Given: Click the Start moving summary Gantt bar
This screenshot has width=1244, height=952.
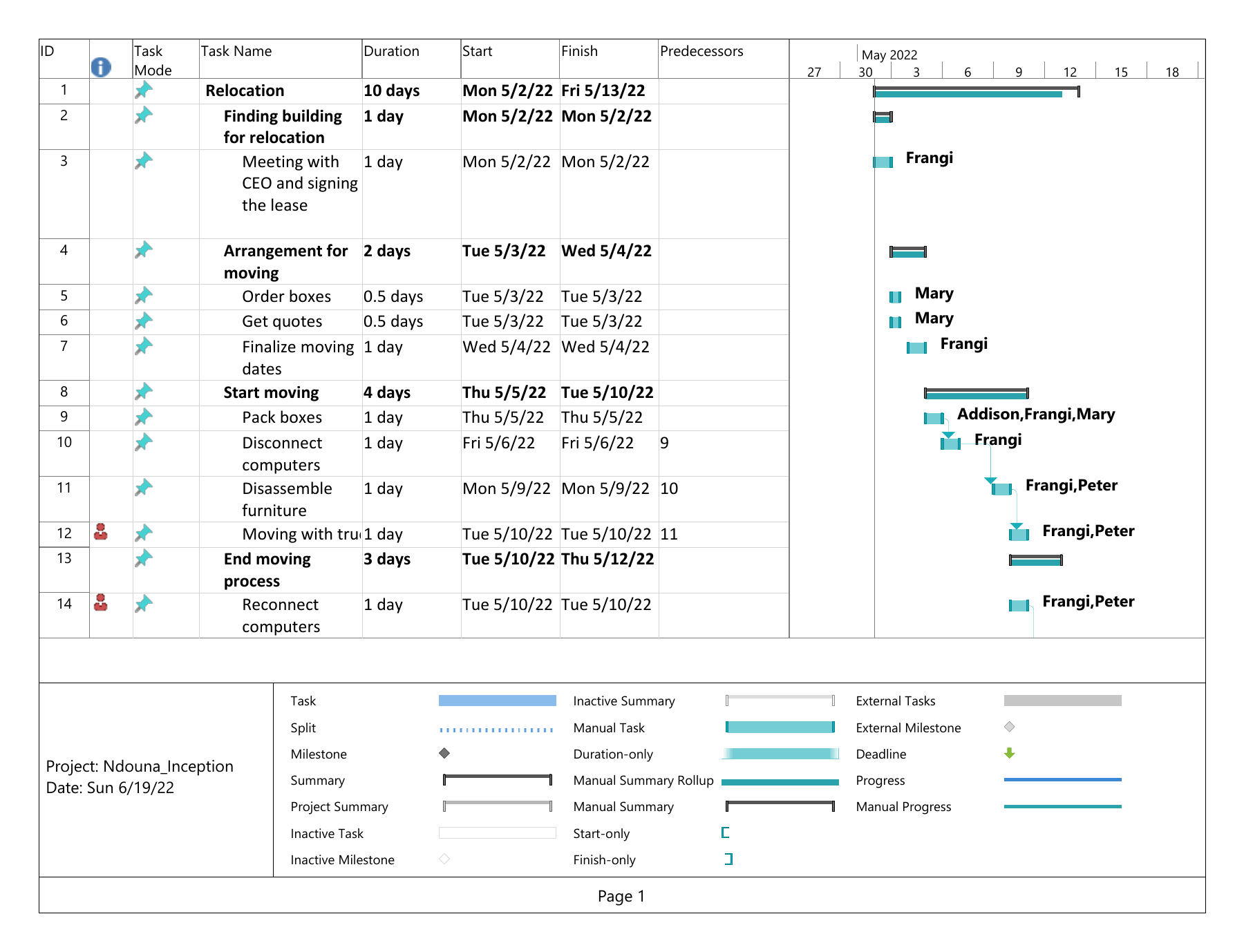Looking at the screenshot, I should pos(977,393).
